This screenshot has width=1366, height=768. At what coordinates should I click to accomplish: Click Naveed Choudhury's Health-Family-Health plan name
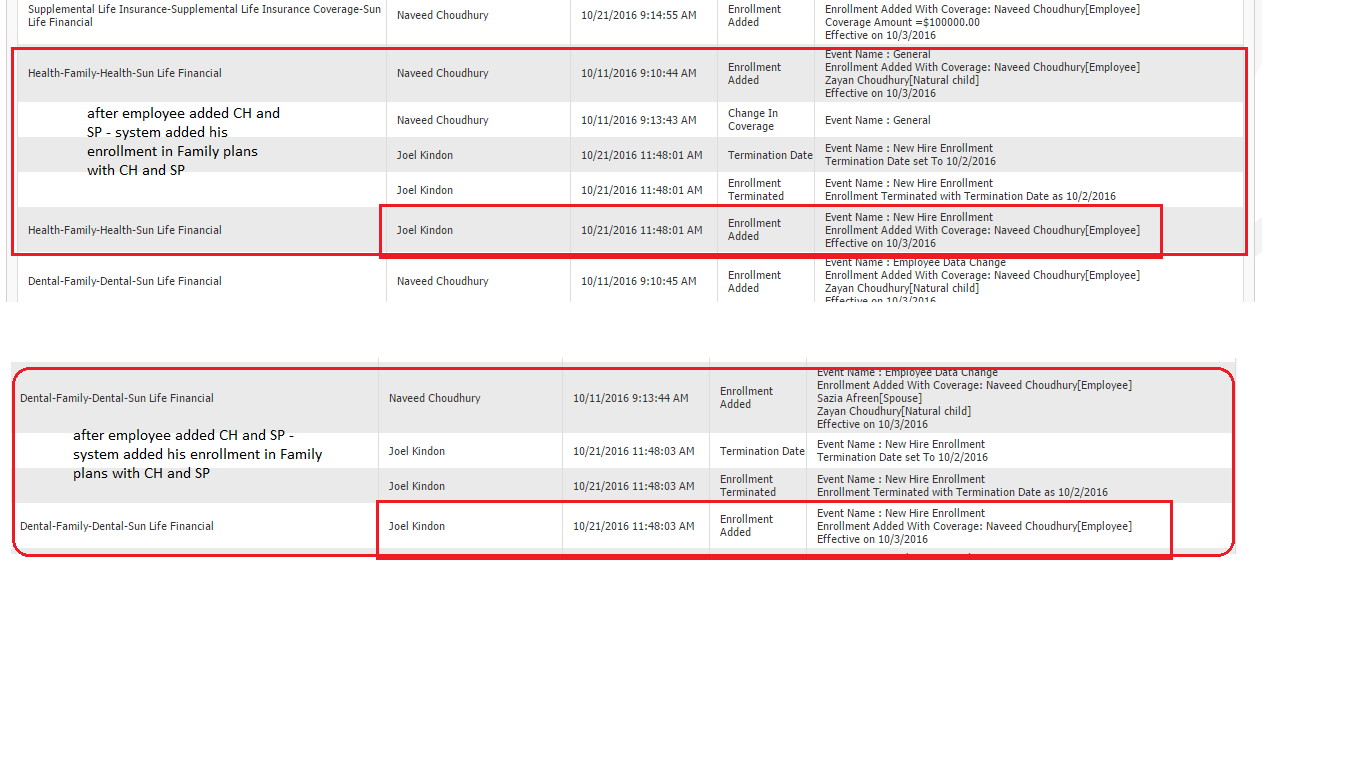pyautogui.click(x=124, y=73)
